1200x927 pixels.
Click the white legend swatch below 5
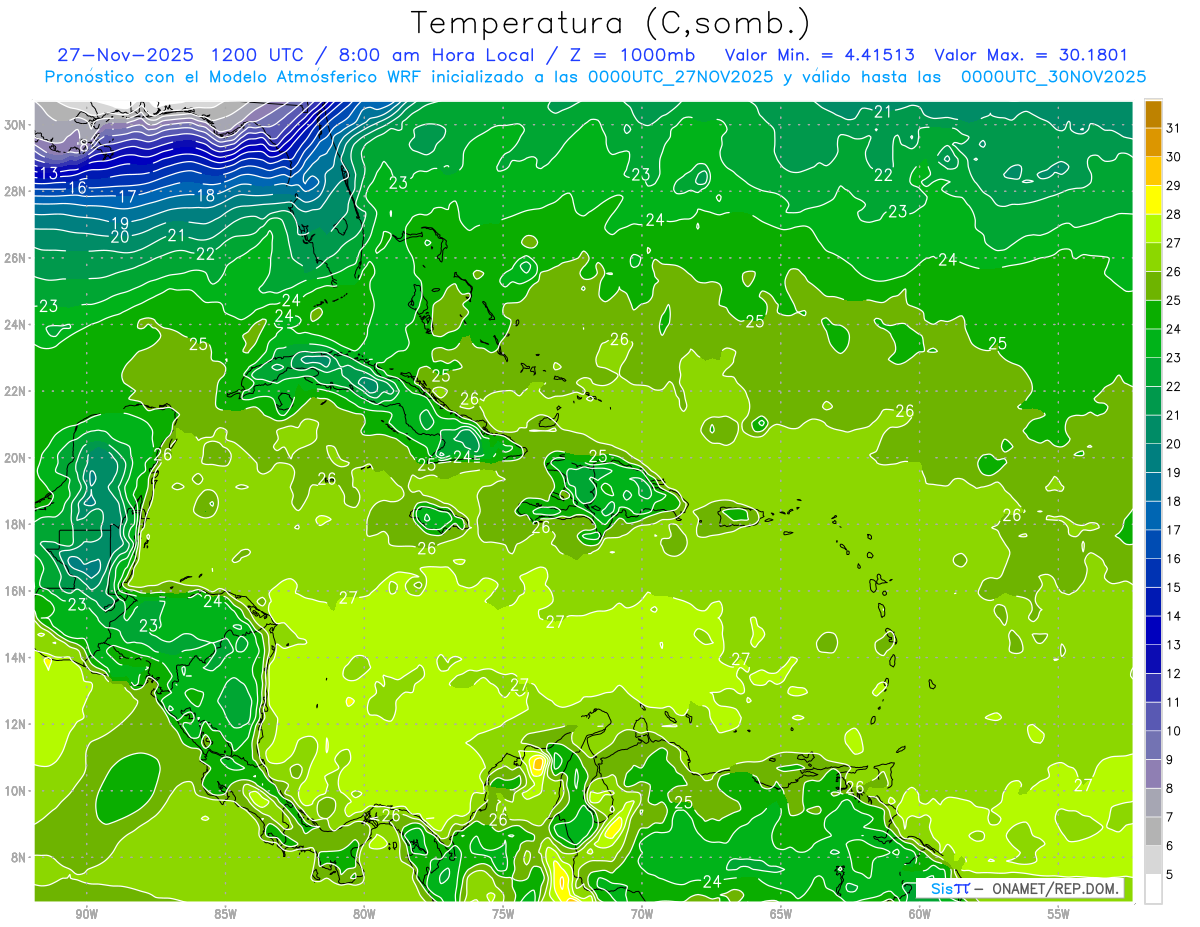[x=1153, y=889]
